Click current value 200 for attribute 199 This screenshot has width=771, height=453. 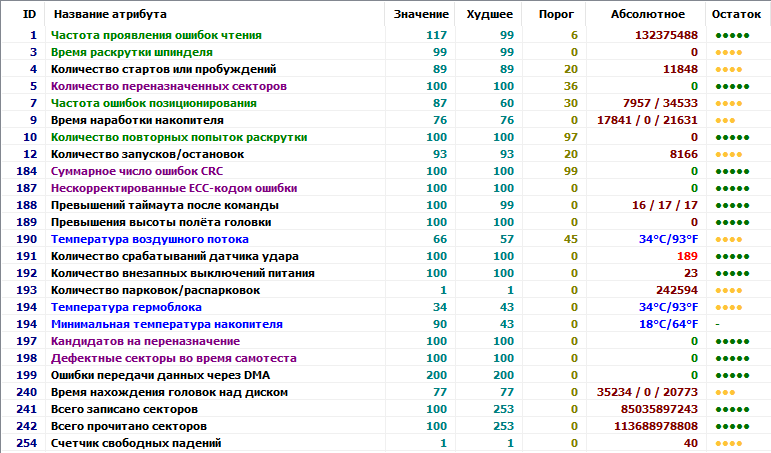pos(436,375)
